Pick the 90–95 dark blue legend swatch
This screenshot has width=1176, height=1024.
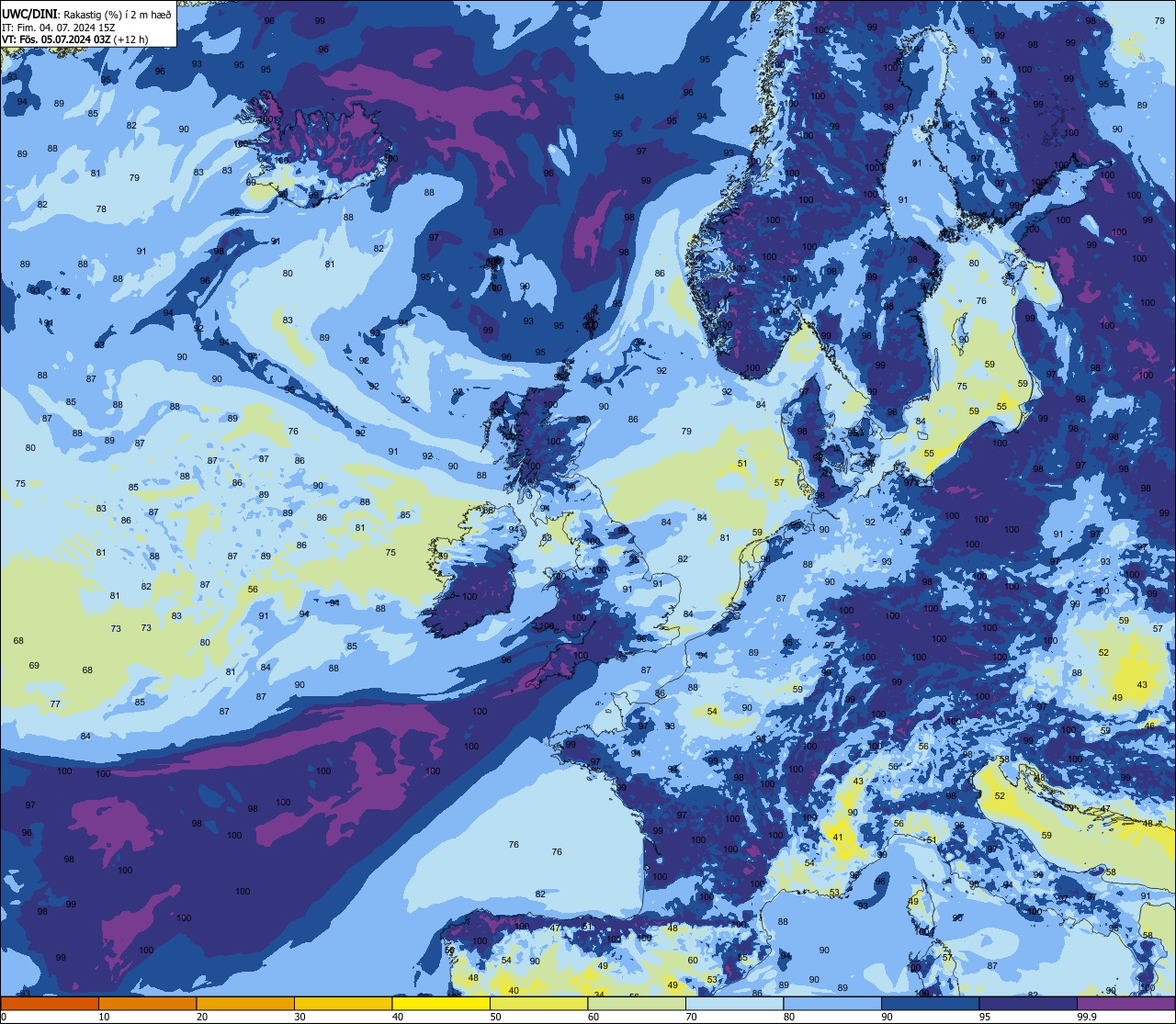click(x=930, y=1003)
